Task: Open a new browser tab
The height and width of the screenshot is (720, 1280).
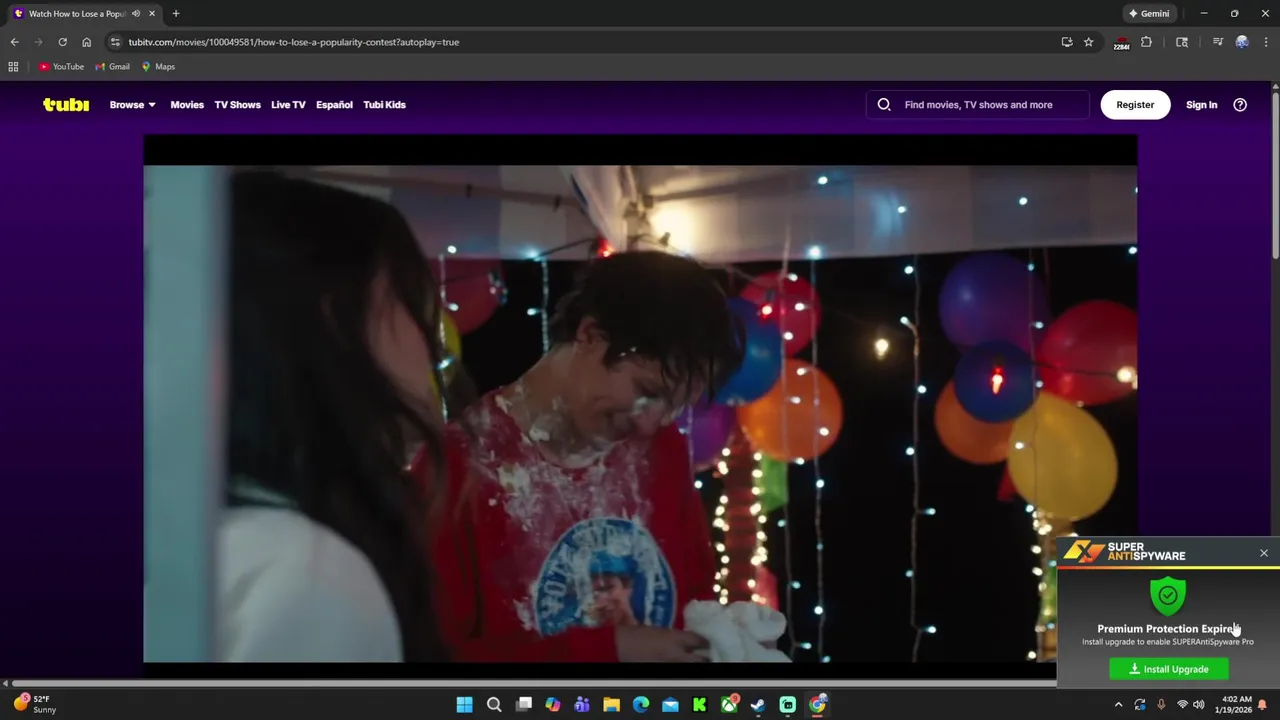Action: click(176, 14)
